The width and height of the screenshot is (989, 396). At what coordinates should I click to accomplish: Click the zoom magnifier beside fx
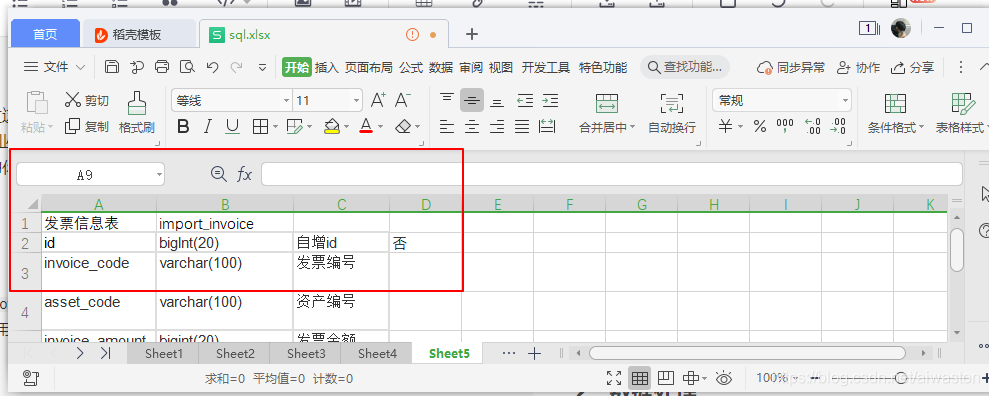[218, 174]
